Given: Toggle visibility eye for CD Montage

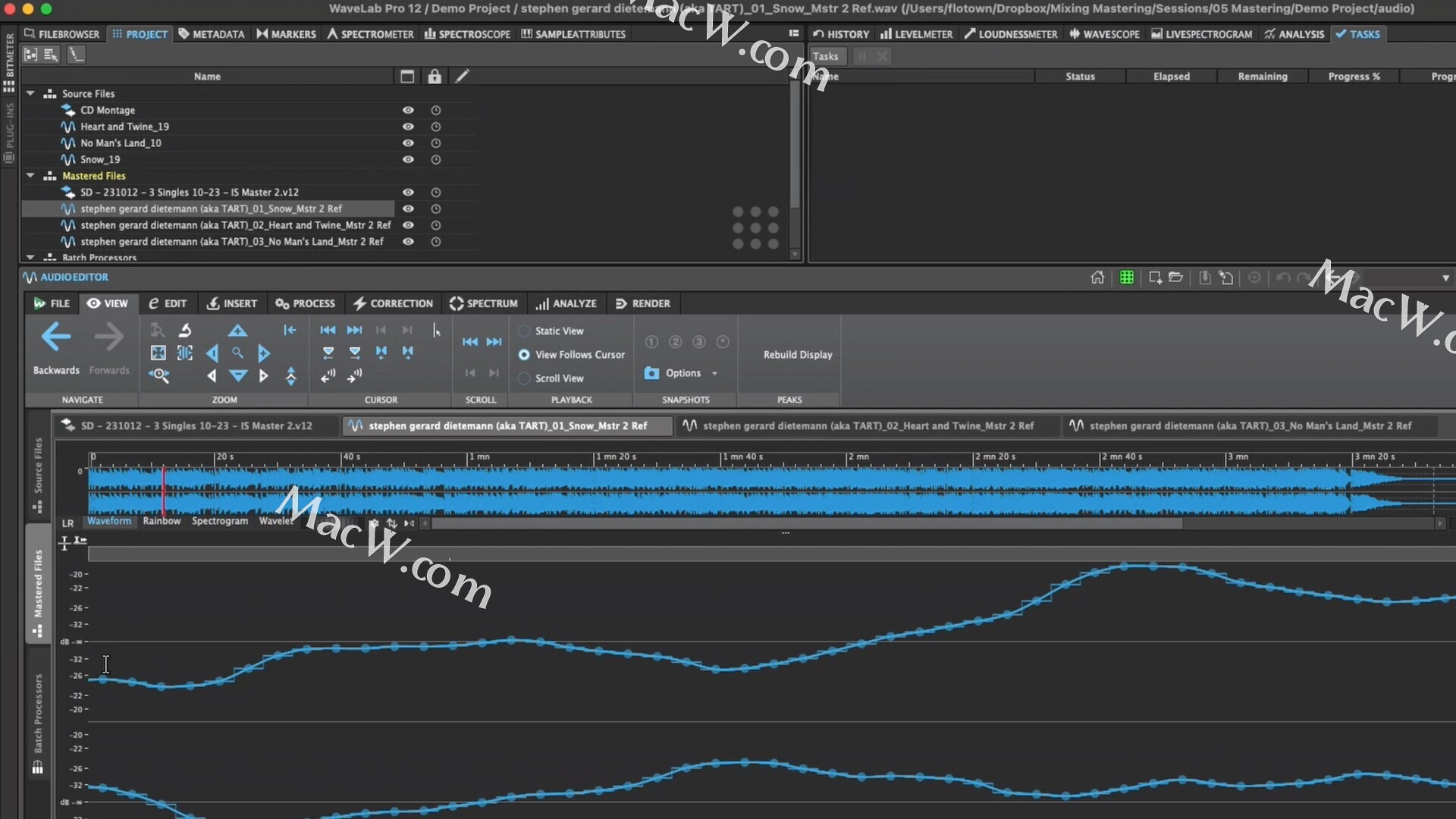Looking at the screenshot, I should 408,110.
